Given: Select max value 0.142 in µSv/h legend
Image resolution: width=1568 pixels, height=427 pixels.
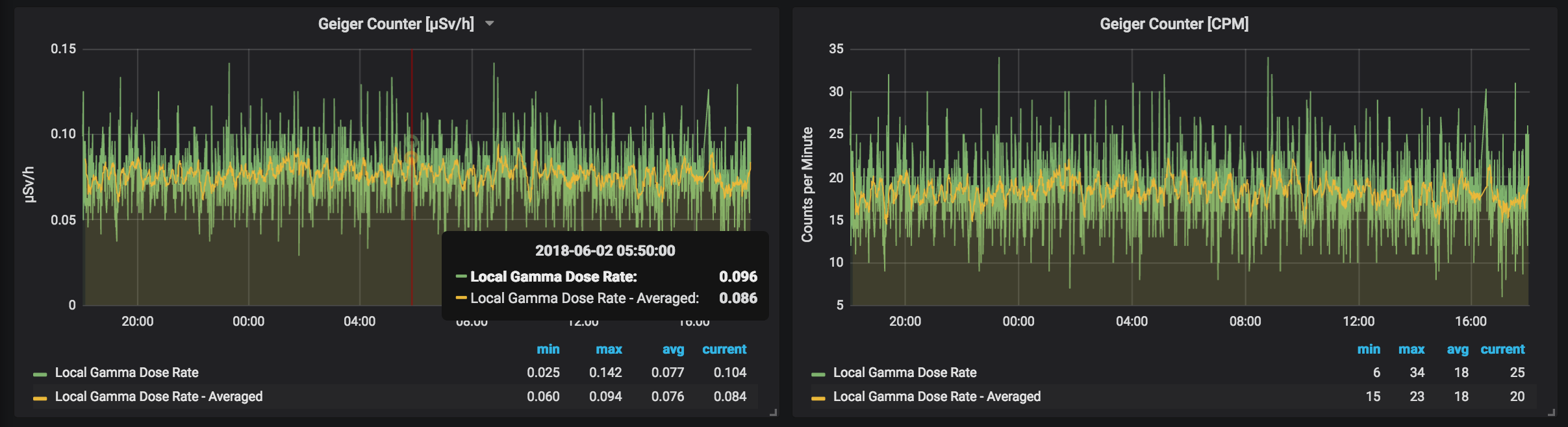Looking at the screenshot, I should [605, 372].
